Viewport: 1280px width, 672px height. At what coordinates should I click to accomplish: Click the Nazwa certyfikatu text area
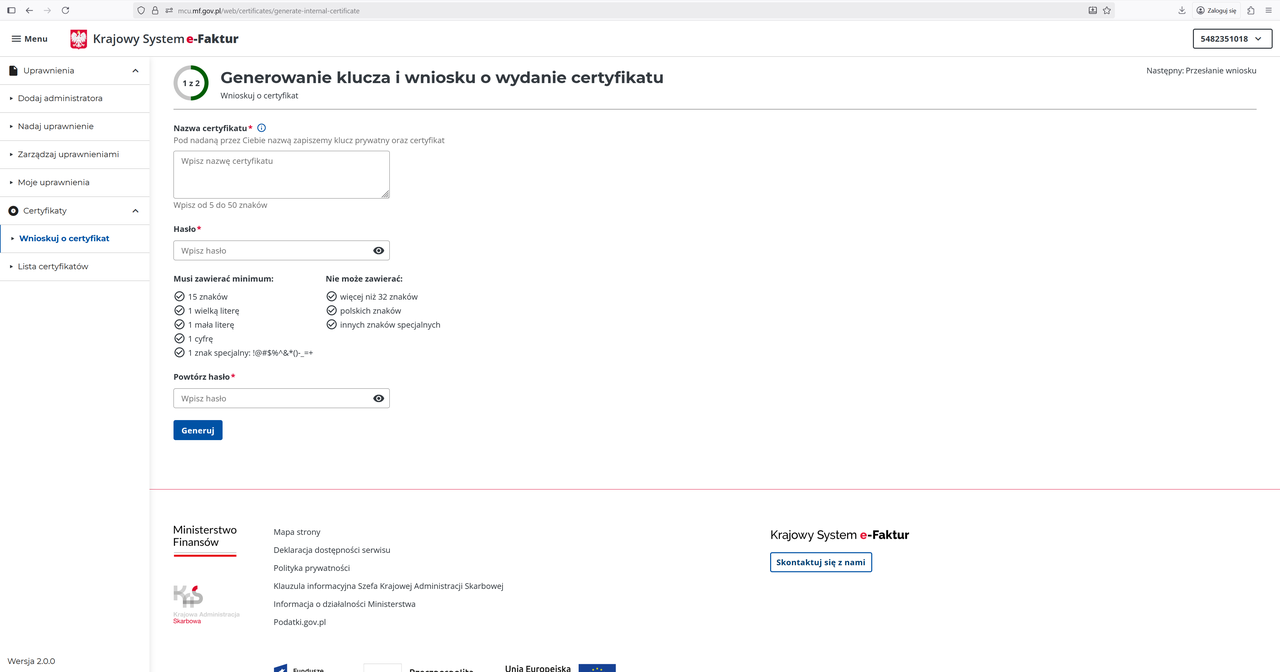coord(281,175)
